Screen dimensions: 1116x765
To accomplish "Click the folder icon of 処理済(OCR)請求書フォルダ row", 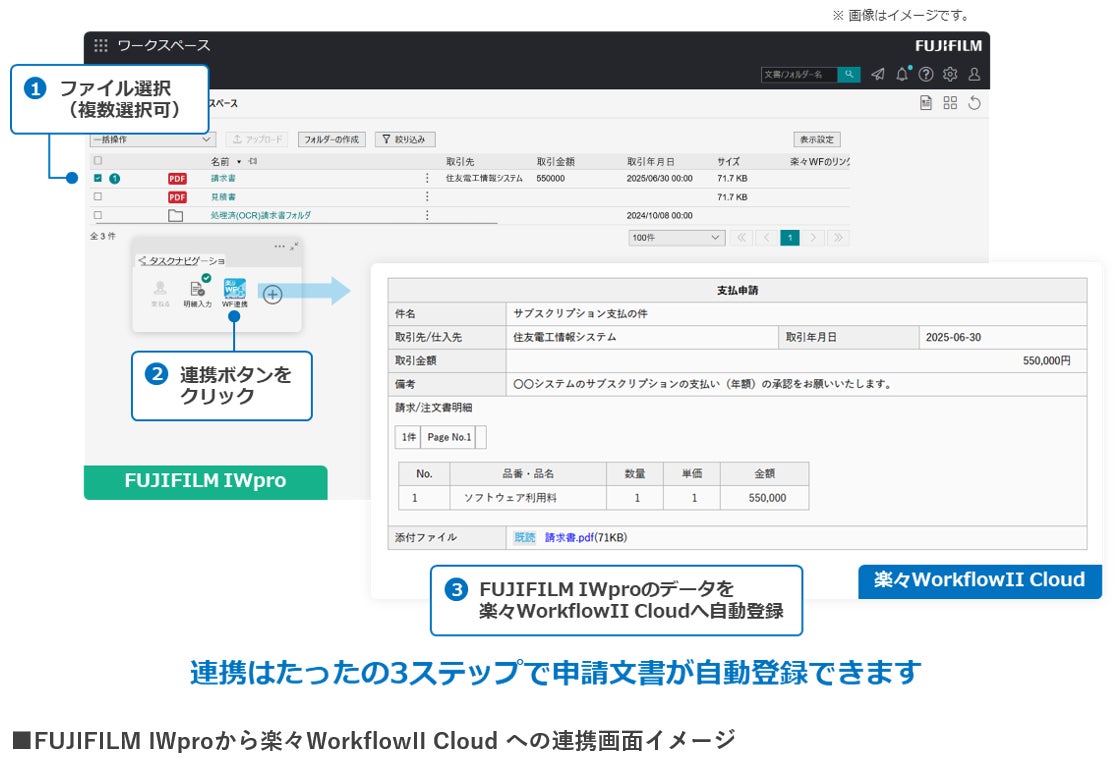I will [176, 216].
